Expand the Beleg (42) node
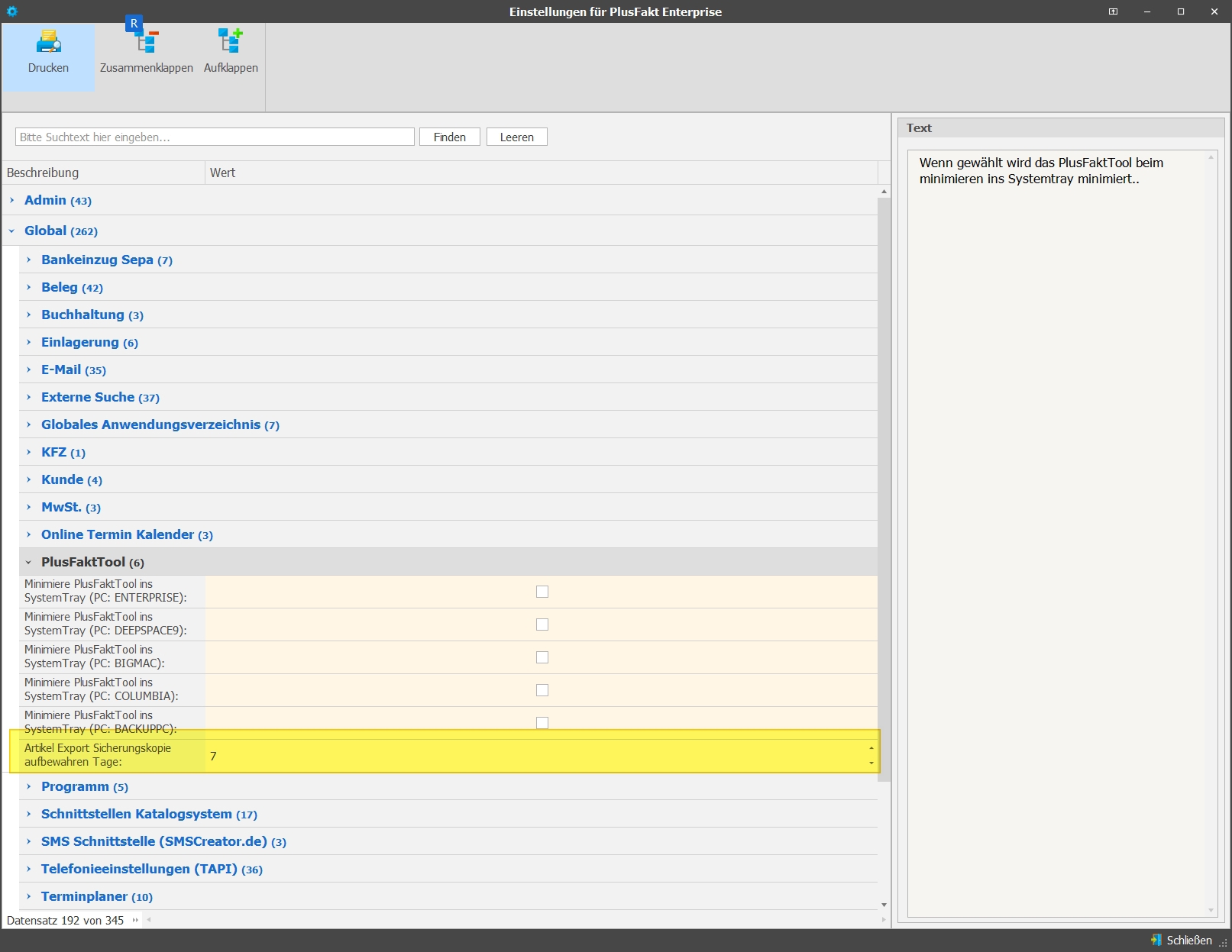Screen dimensions: 1232x952 click(x=28, y=287)
